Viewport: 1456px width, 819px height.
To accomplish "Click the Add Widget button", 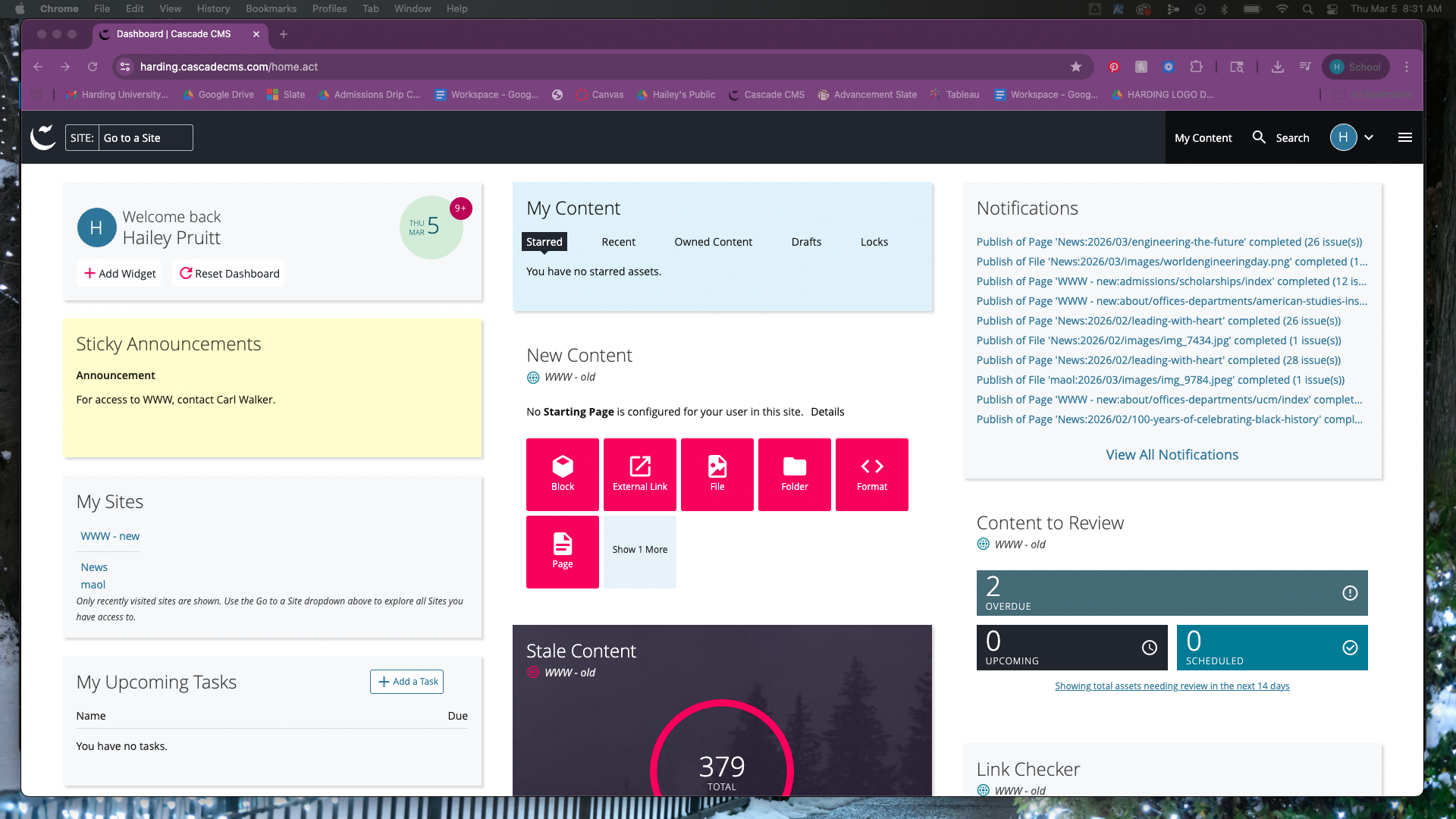I will point(120,274).
